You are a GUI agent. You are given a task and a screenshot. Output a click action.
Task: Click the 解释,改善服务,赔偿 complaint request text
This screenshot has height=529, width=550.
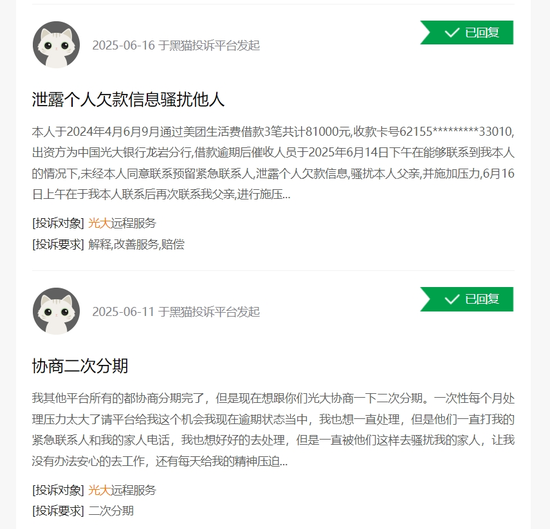[136, 244]
